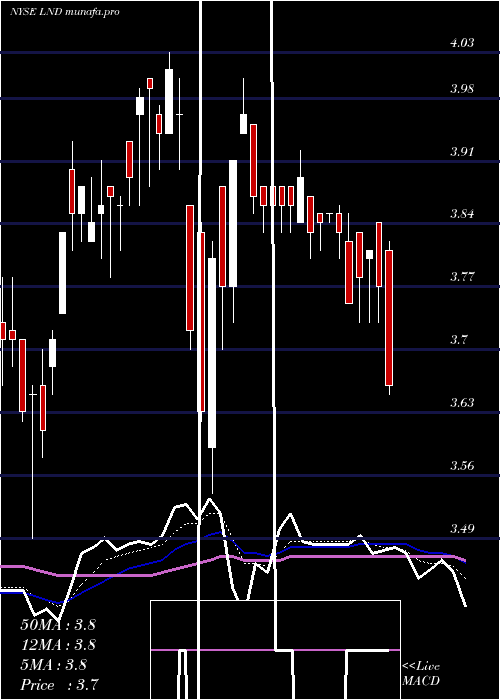Click the 50MA : 3.8 legend value
The width and height of the screenshot is (500, 700).
point(58,625)
